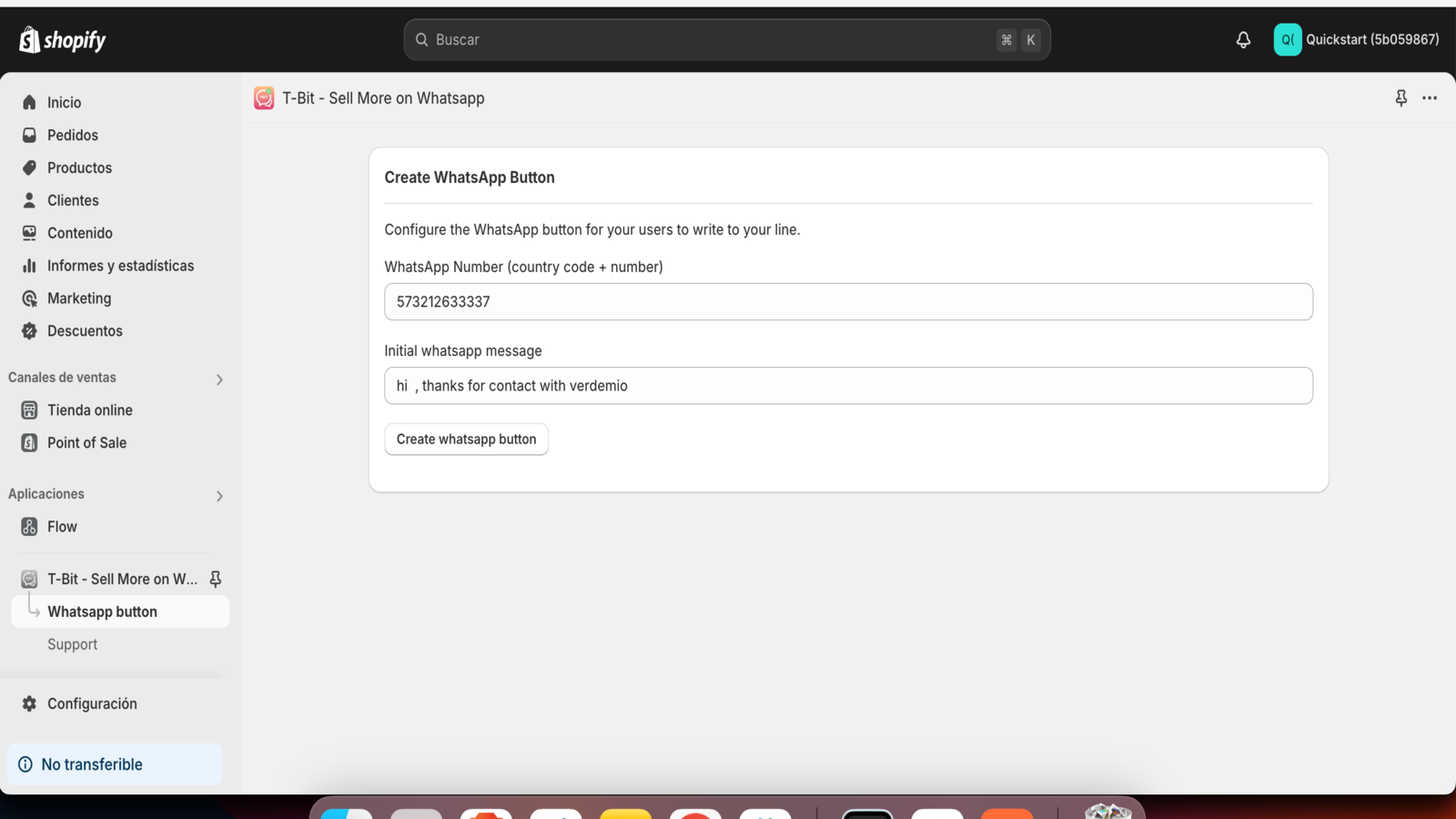Expand the Aplicaciones chevron
Image resolution: width=1456 pixels, height=819 pixels.
pos(219,496)
